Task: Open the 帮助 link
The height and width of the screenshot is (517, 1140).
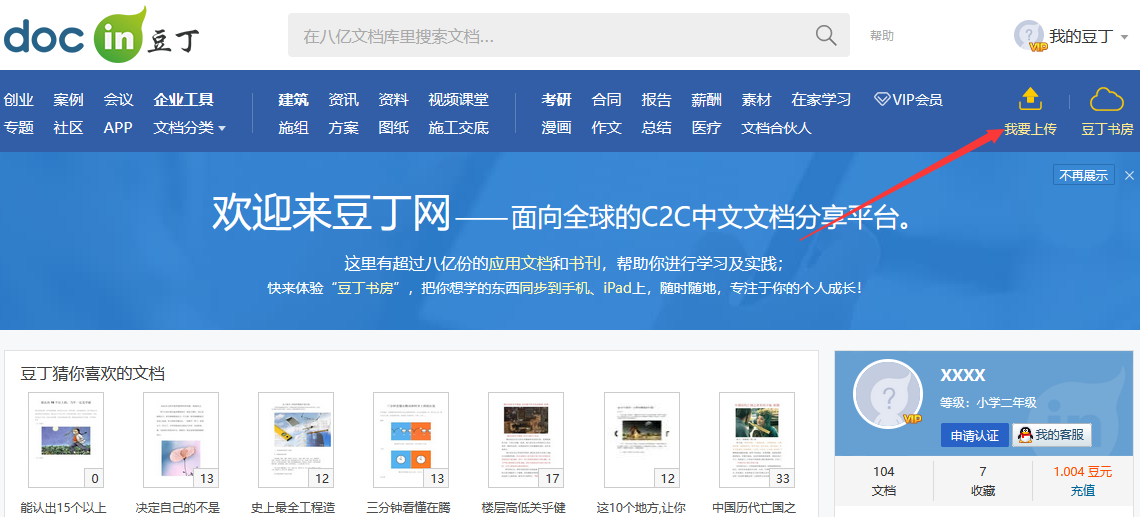Action: [882, 36]
